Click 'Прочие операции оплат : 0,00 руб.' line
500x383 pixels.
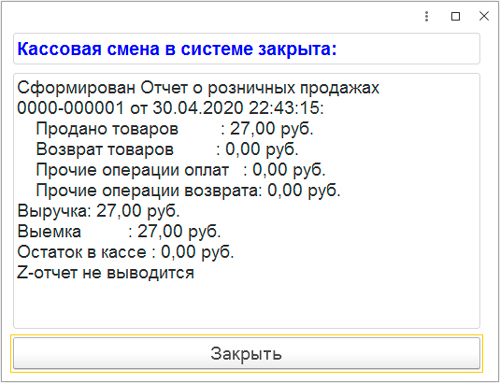(181, 170)
